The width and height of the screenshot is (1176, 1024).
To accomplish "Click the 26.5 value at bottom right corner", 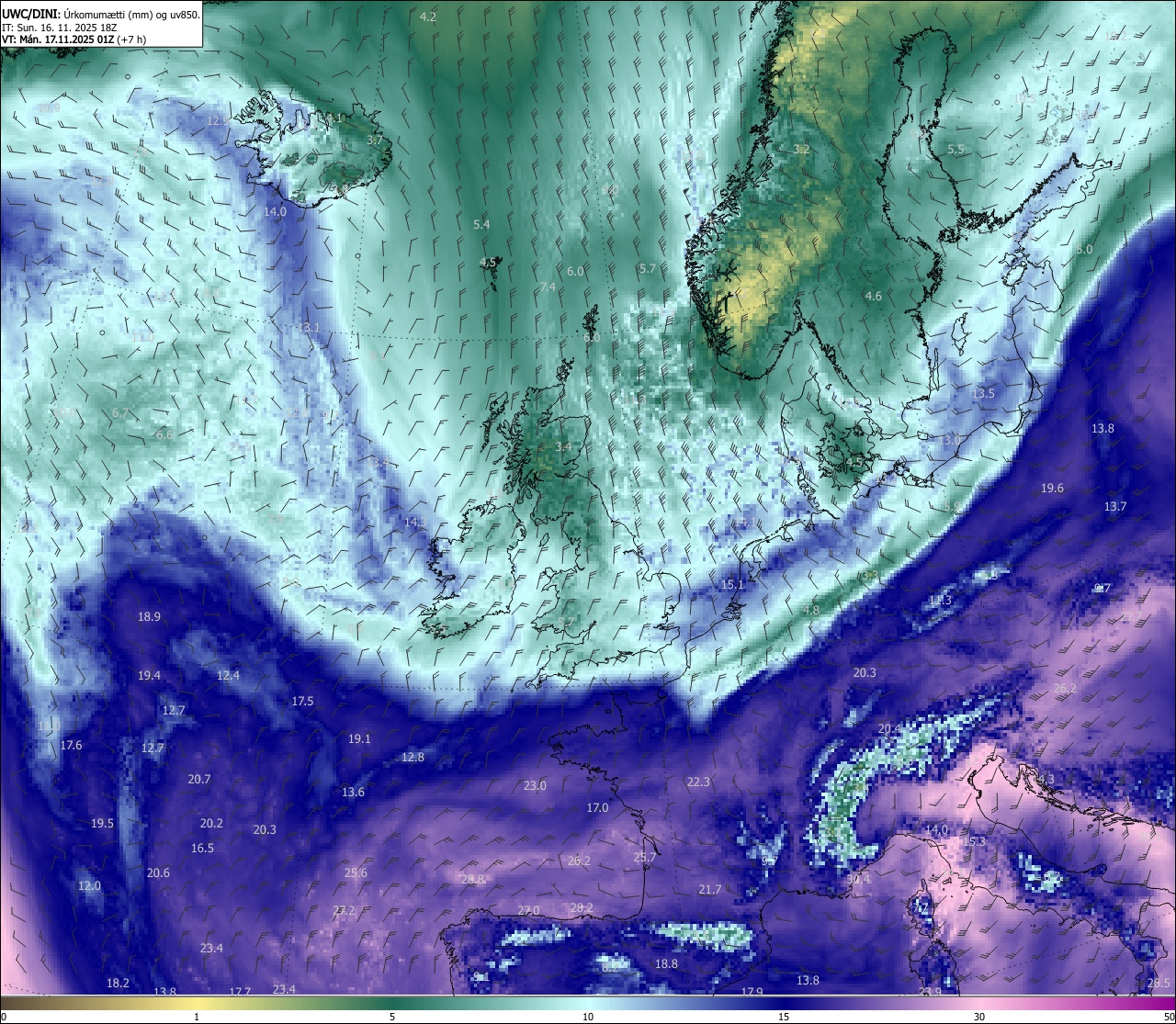I will [1159, 984].
